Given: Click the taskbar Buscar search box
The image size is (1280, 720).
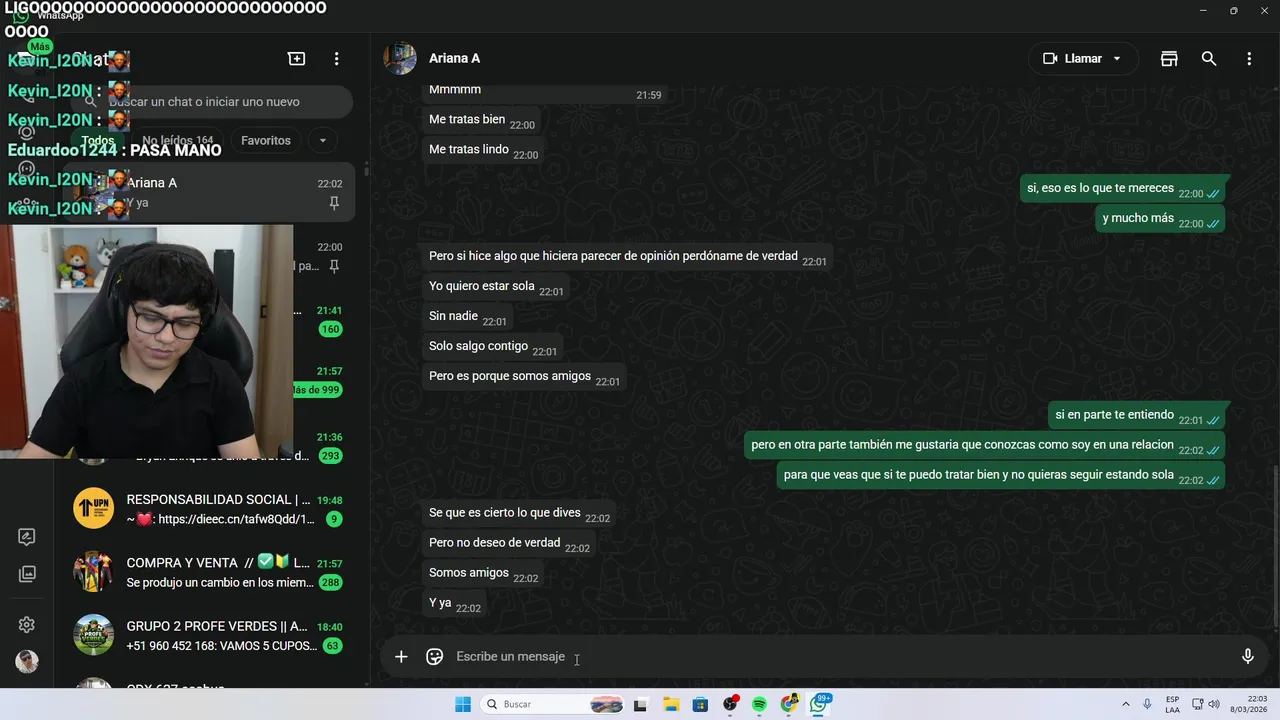Looking at the screenshot, I should (x=553, y=704).
